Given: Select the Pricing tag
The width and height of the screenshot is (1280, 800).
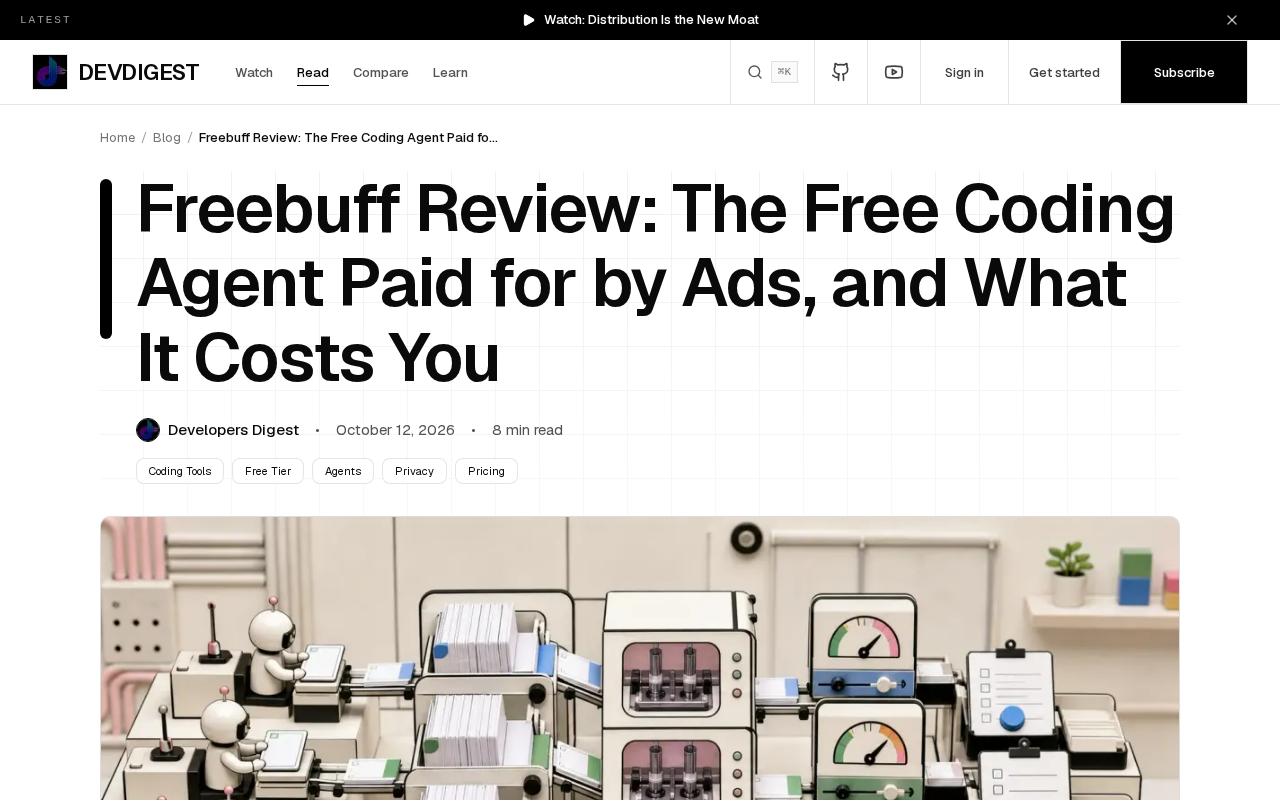Looking at the screenshot, I should [486, 471].
